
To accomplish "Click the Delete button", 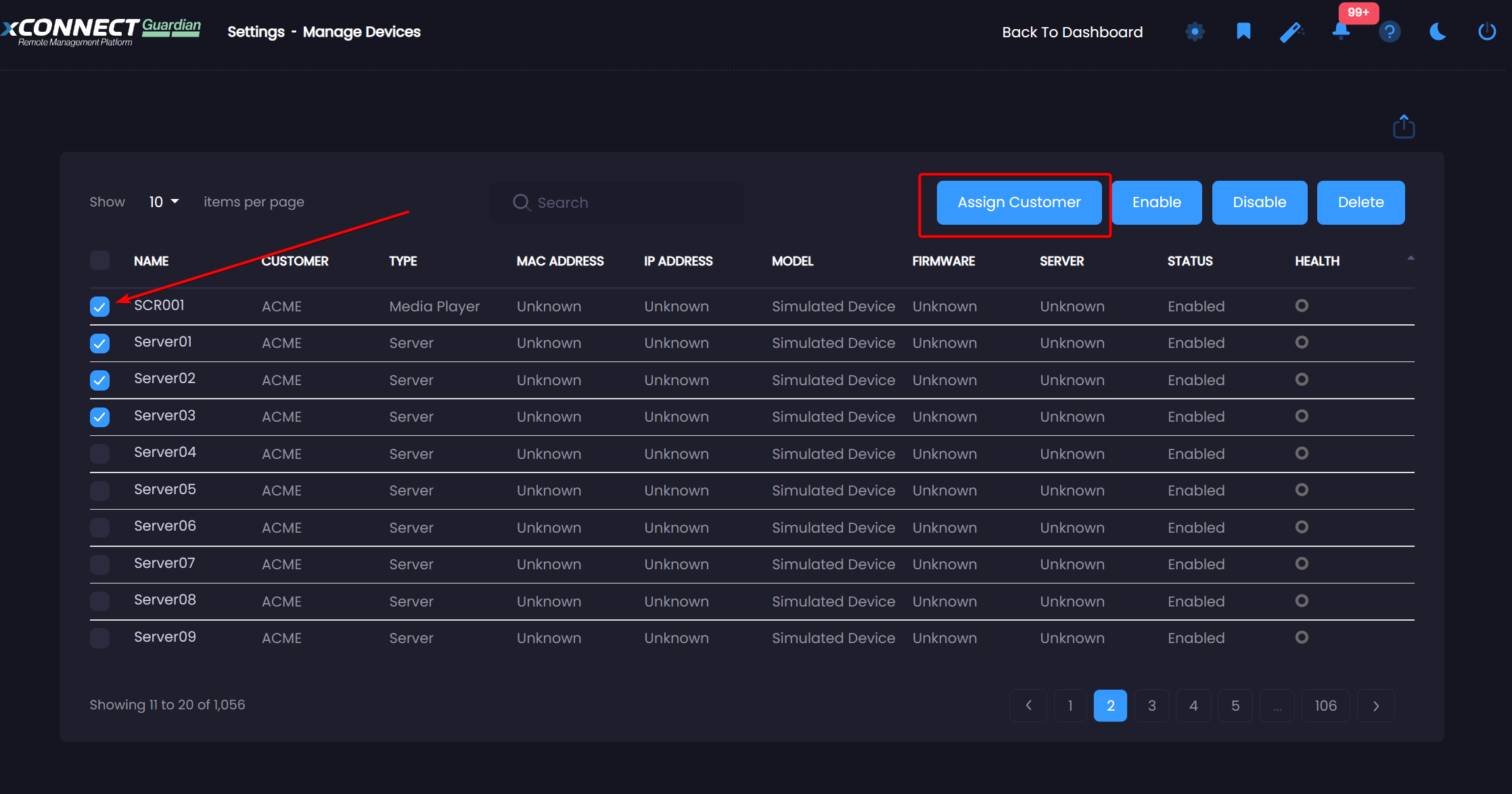I will [x=1360, y=202].
